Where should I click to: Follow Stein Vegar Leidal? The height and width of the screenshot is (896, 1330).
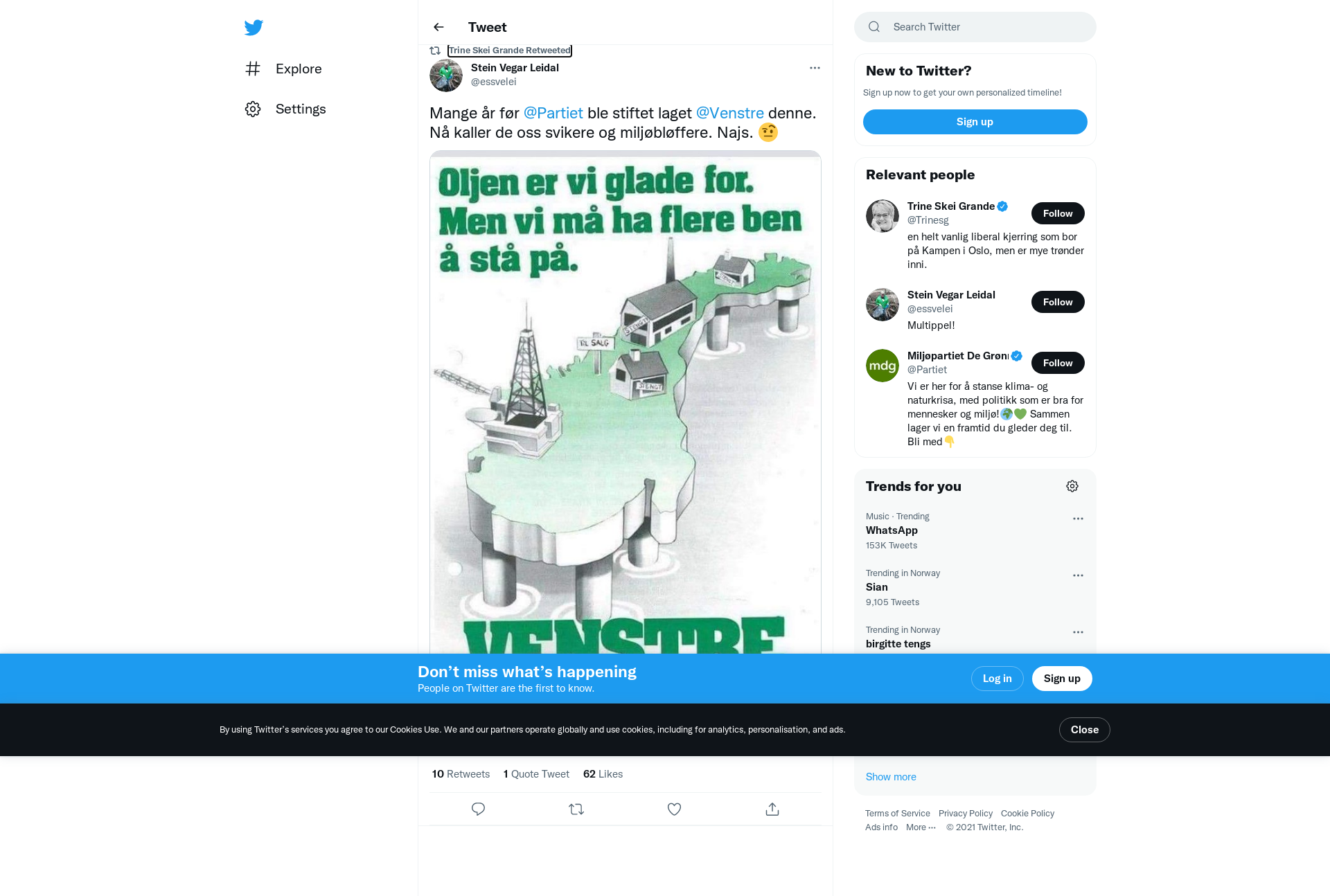coord(1058,302)
